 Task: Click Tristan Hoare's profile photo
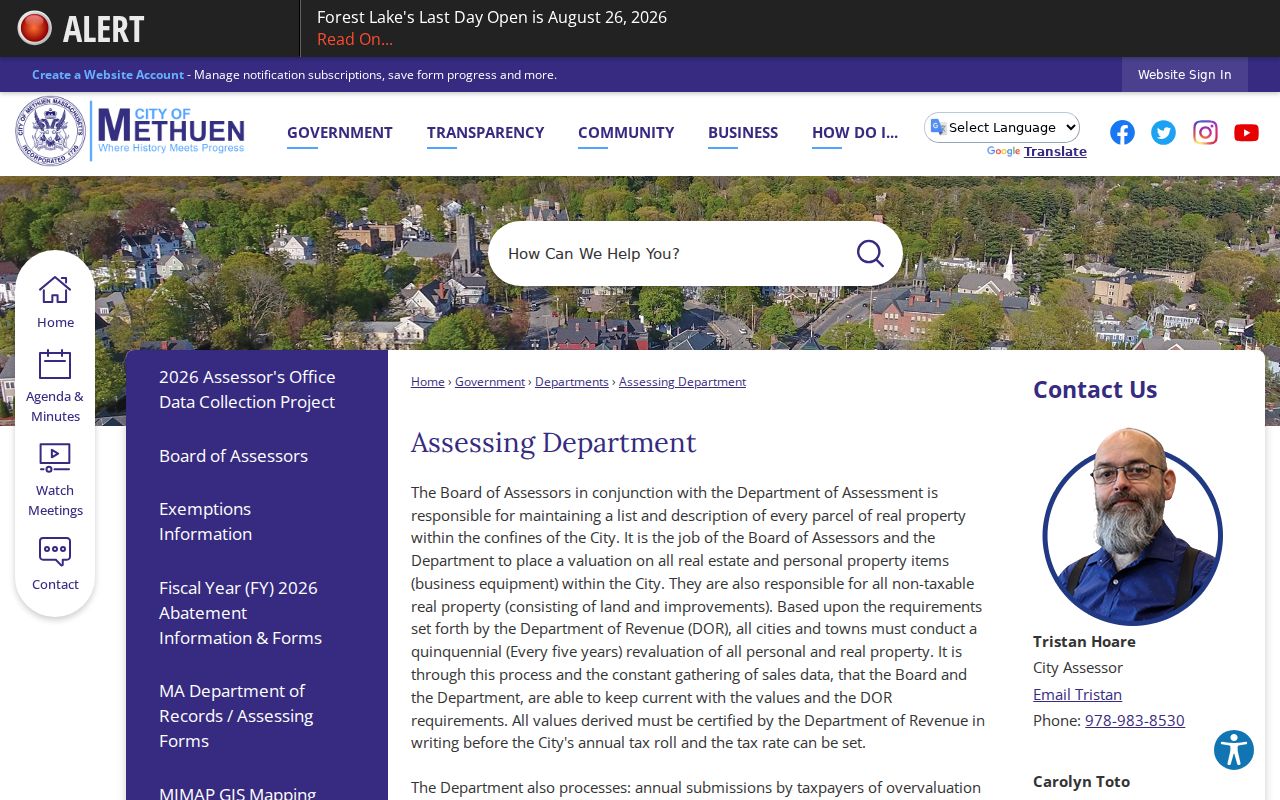point(1132,526)
